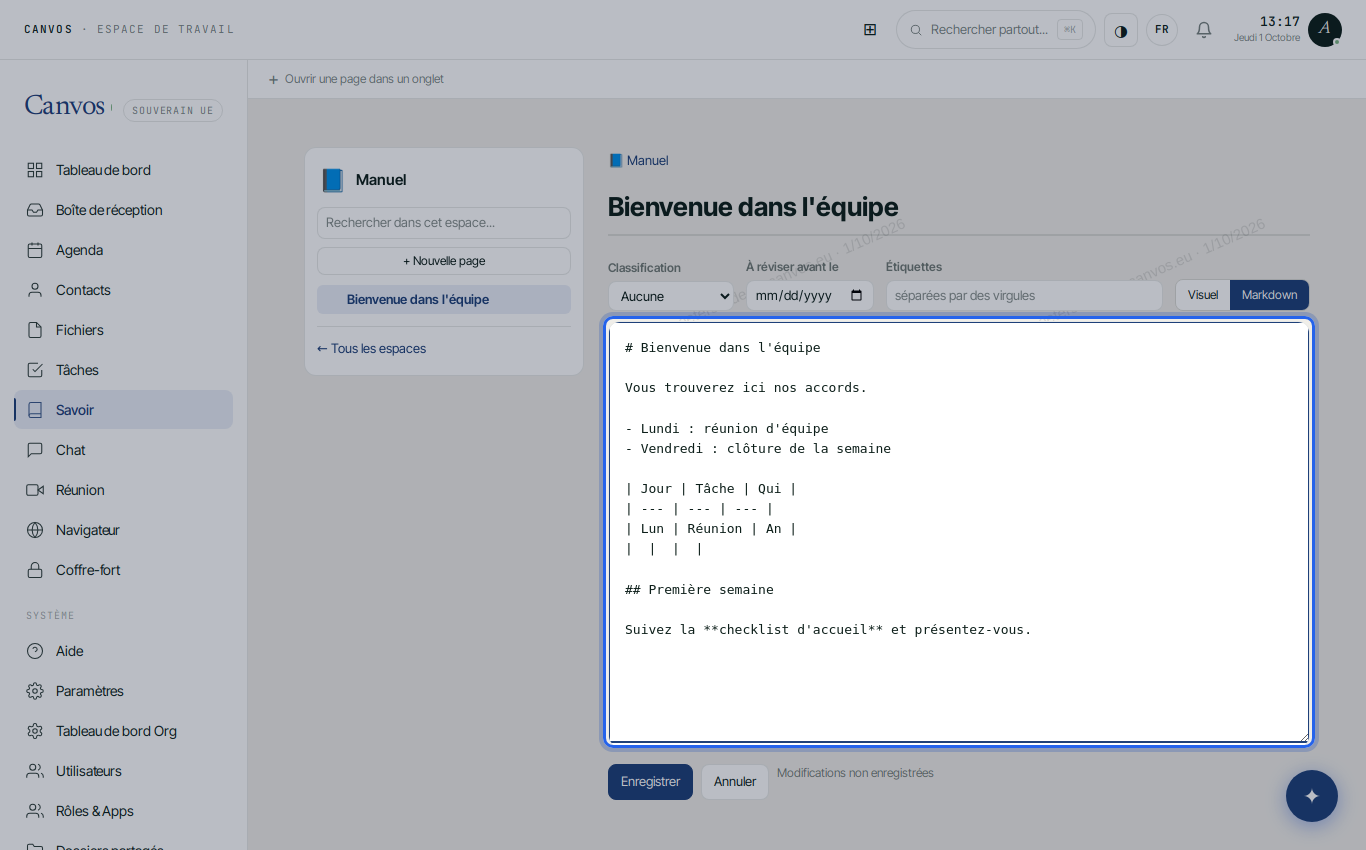Open the Classification dropdown showing Aucune
The width and height of the screenshot is (1366, 850).
point(671,296)
